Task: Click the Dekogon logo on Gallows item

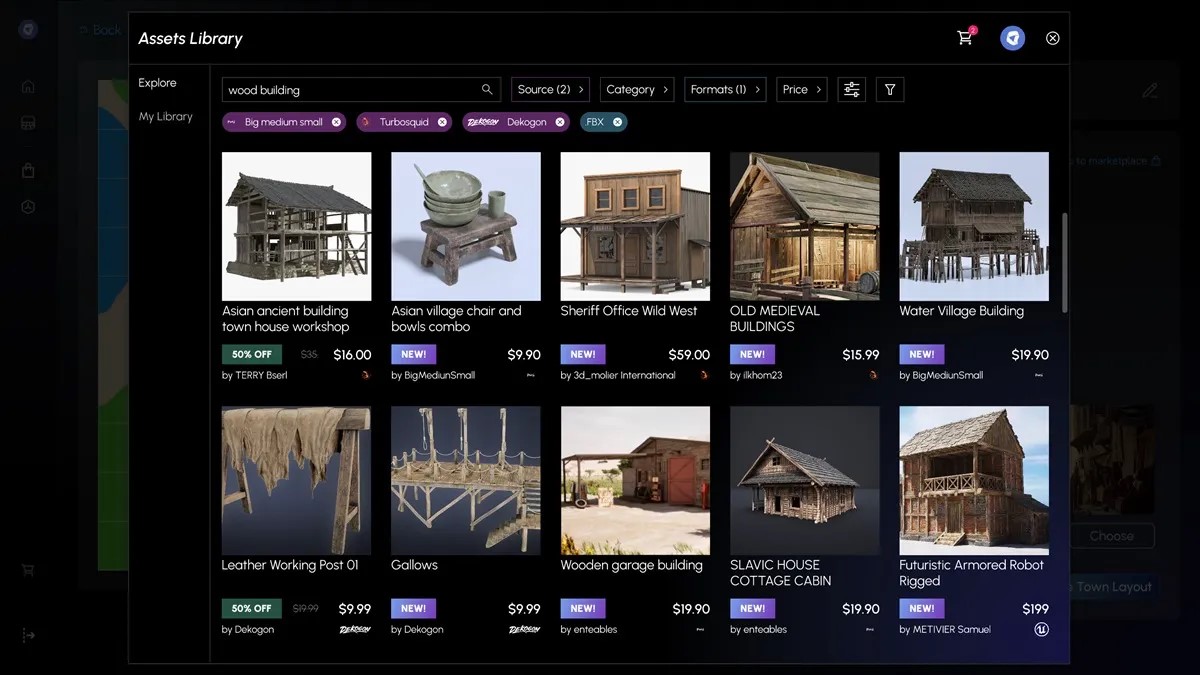Action: (524, 629)
